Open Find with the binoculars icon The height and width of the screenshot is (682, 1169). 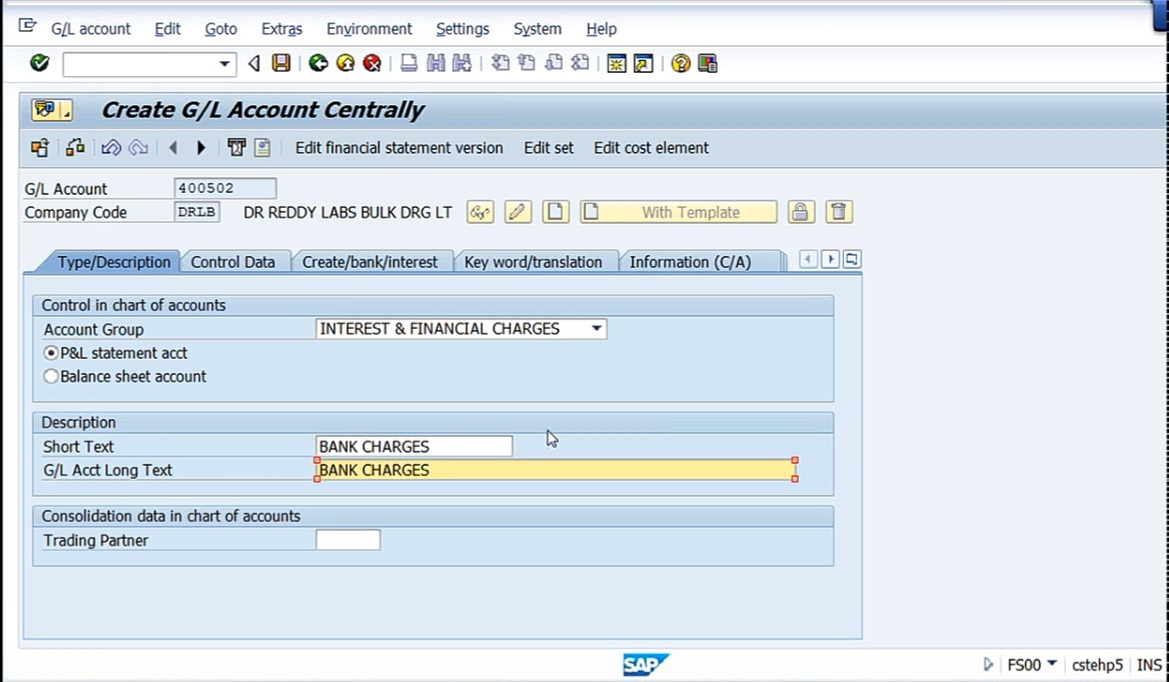435,63
